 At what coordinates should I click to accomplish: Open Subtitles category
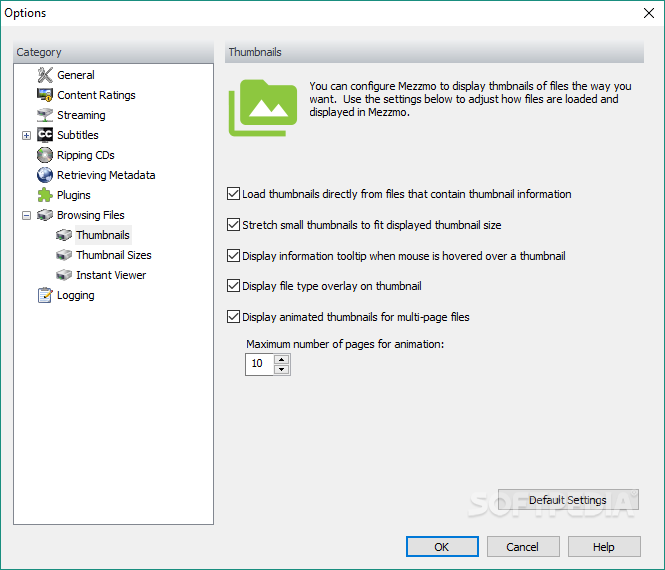(78, 135)
